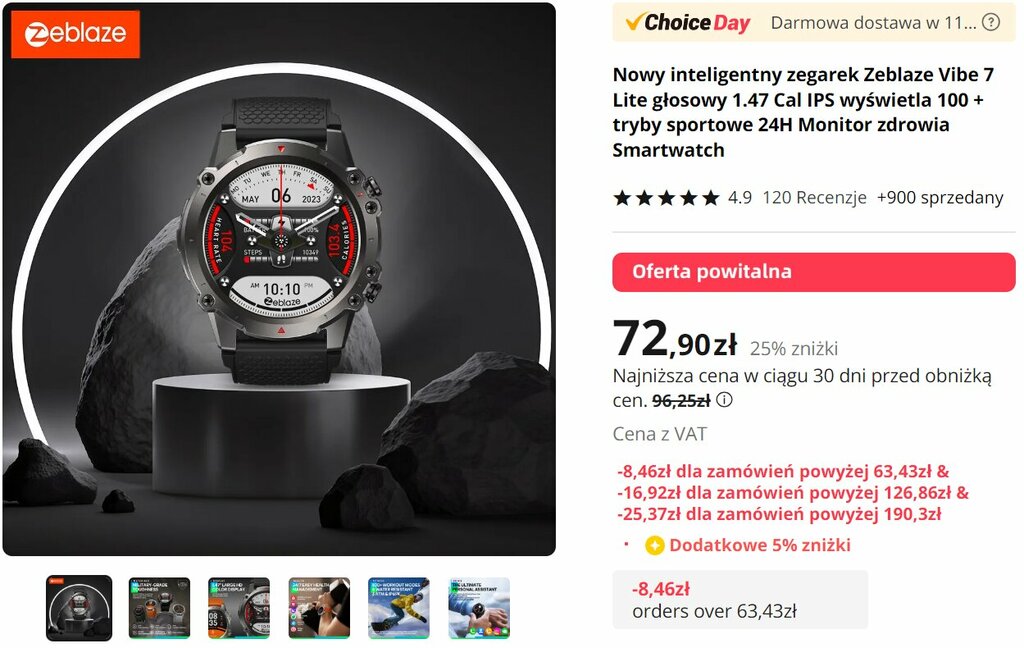Select the snowboarder workout modes thumbnail

click(x=399, y=608)
